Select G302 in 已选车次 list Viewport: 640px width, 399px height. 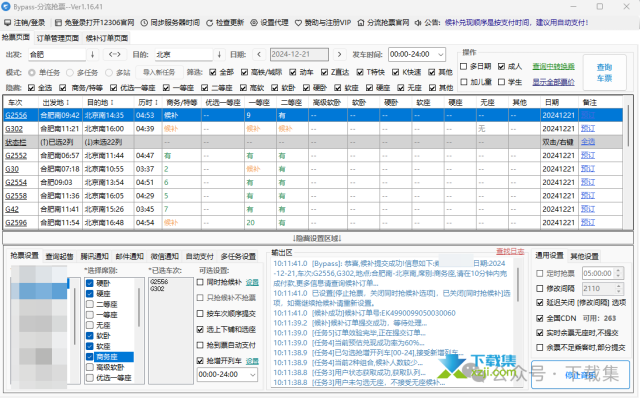(157, 289)
